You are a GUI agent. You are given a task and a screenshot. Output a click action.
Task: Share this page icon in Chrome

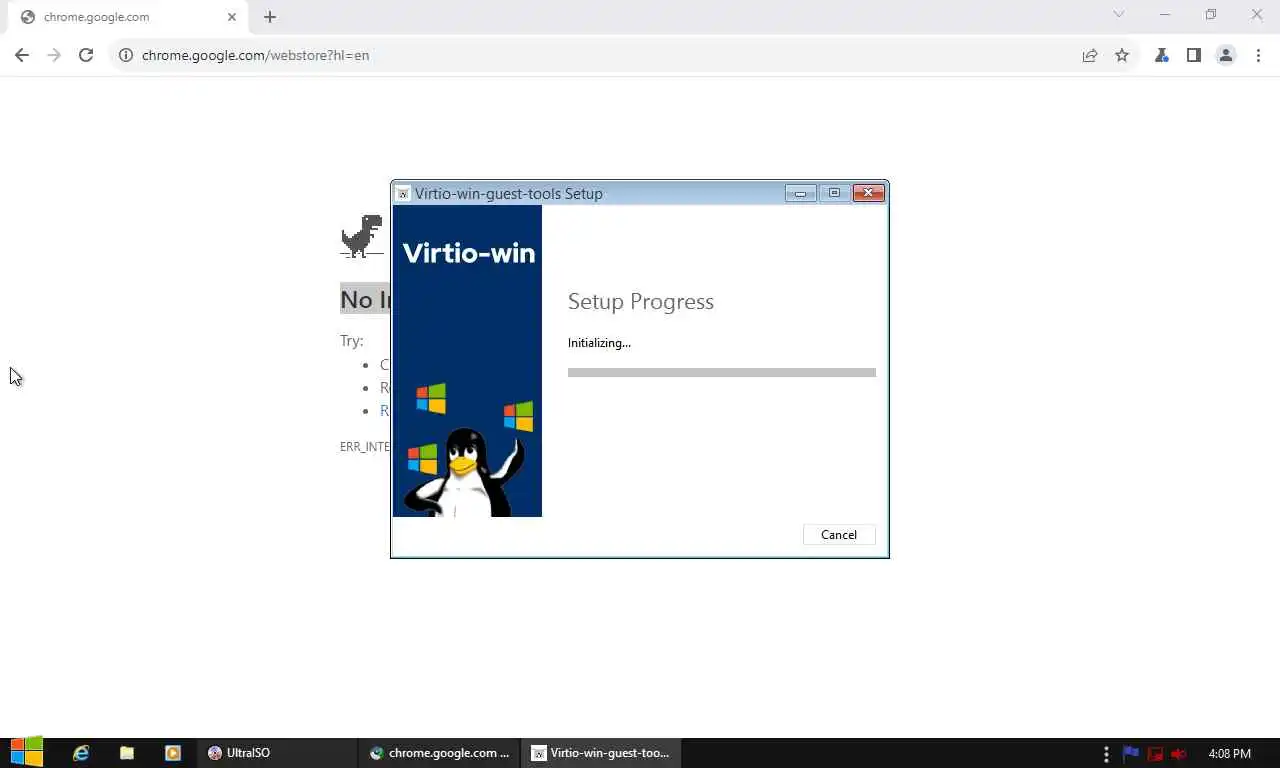pos(1090,55)
